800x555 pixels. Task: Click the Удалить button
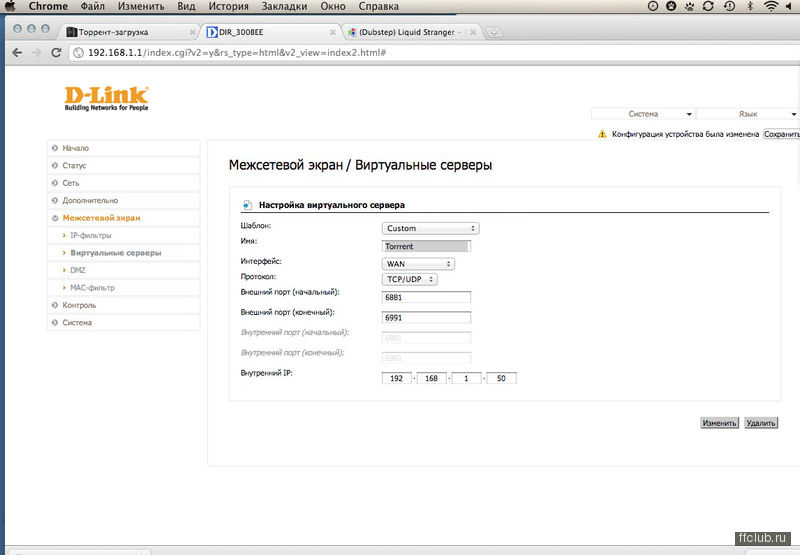pyautogui.click(x=761, y=423)
